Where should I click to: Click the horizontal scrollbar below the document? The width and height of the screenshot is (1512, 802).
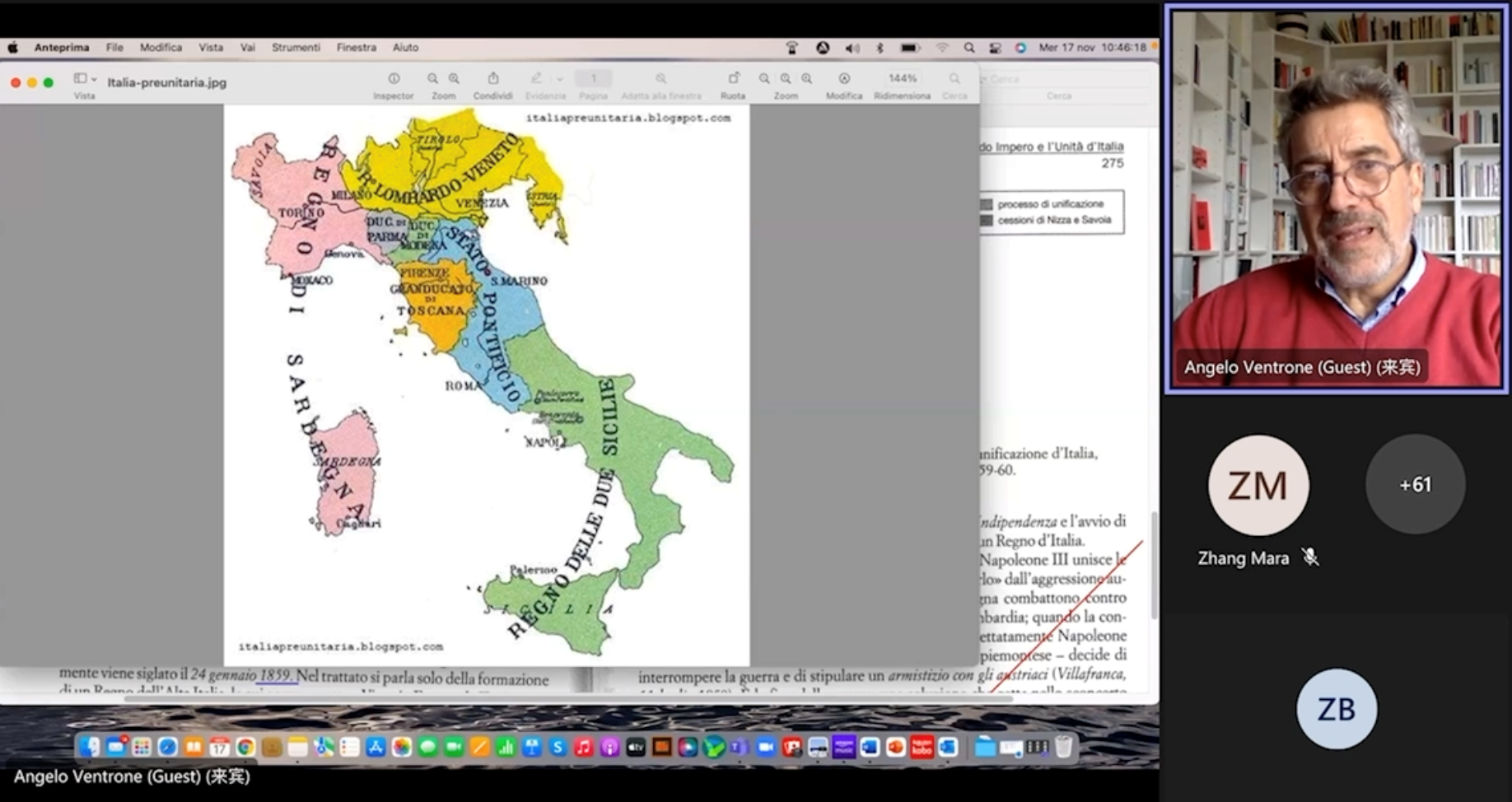tap(568, 699)
